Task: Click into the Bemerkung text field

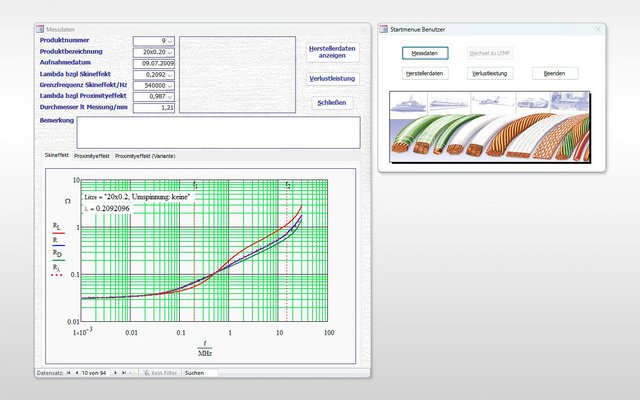Action: pyautogui.click(x=218, y=132)
